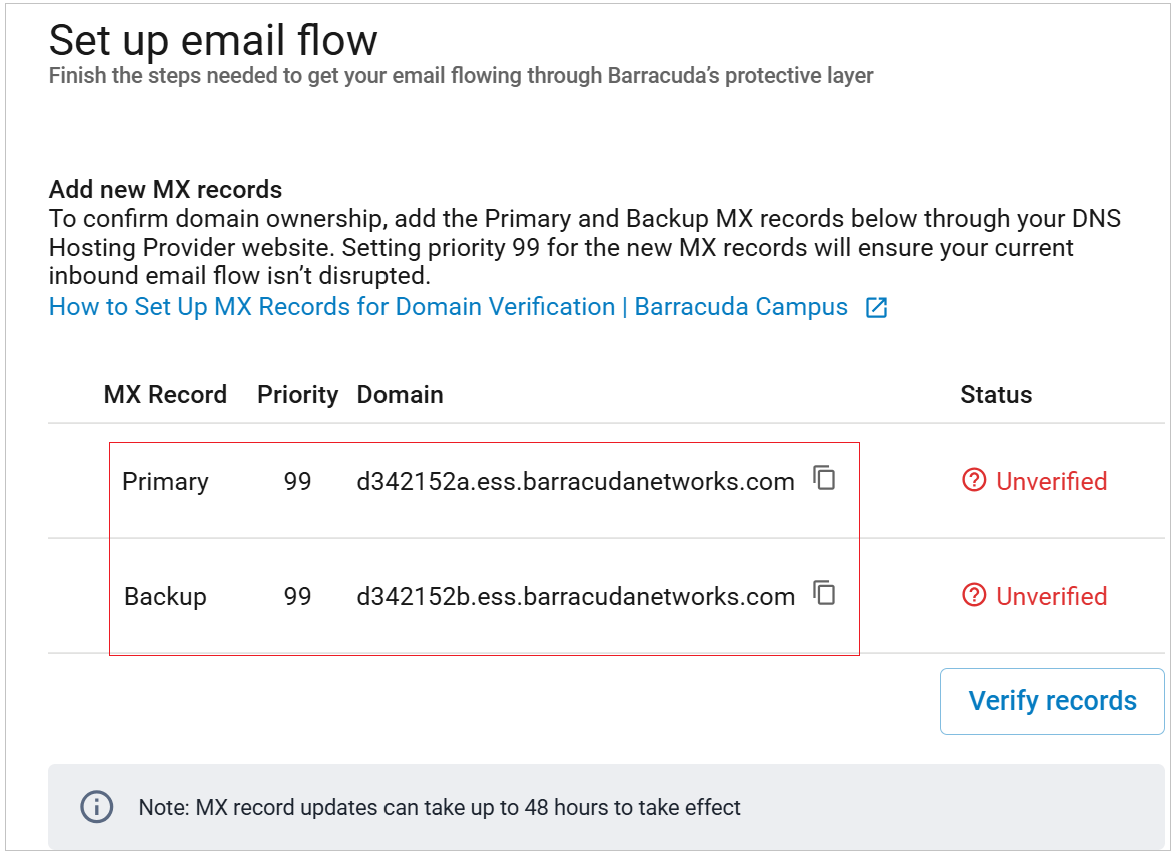1176x856 pixels.
Task: Copy the Primary MX record domain
Action: tap(824, 478)
